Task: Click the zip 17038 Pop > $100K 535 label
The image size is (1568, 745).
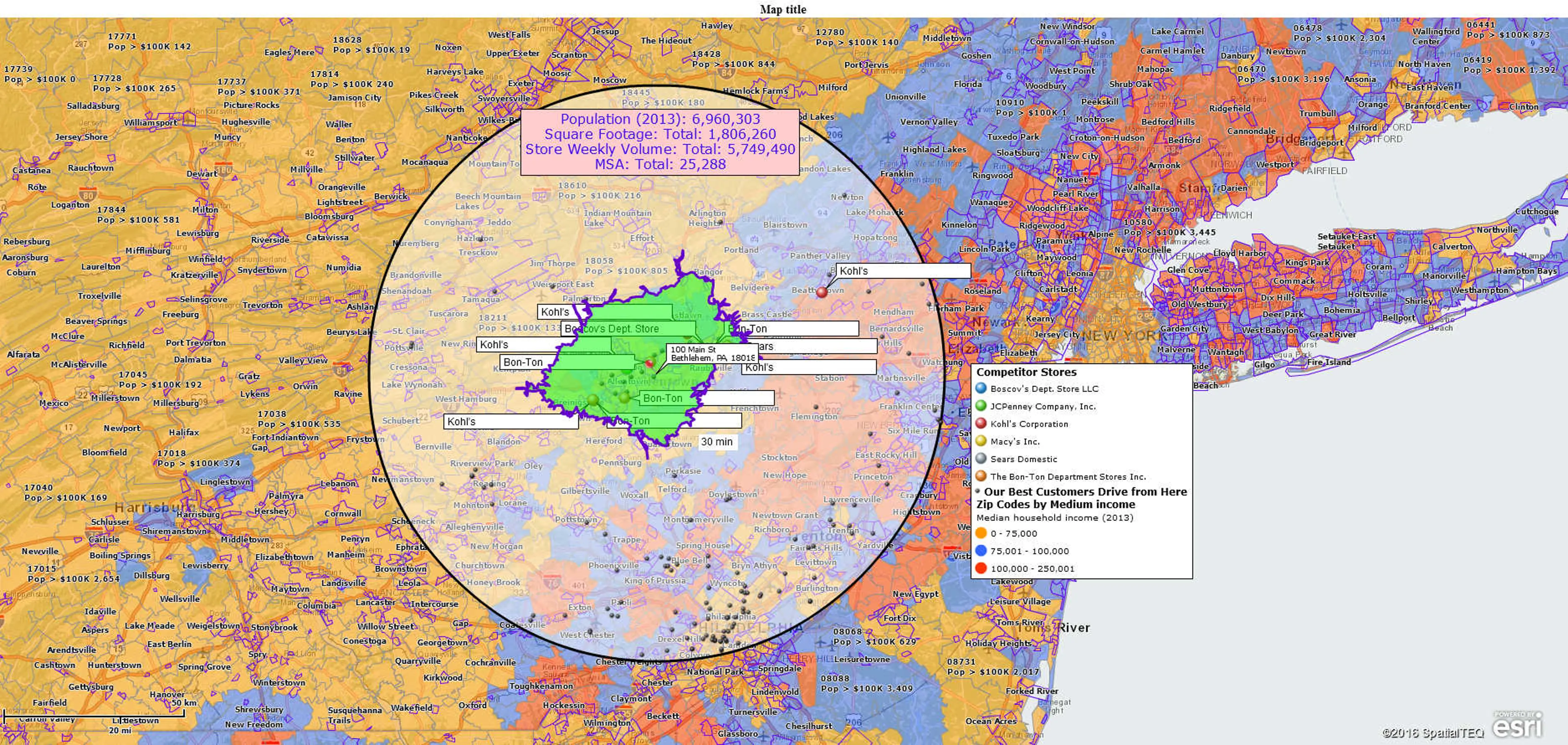Action: pos(299,419)
